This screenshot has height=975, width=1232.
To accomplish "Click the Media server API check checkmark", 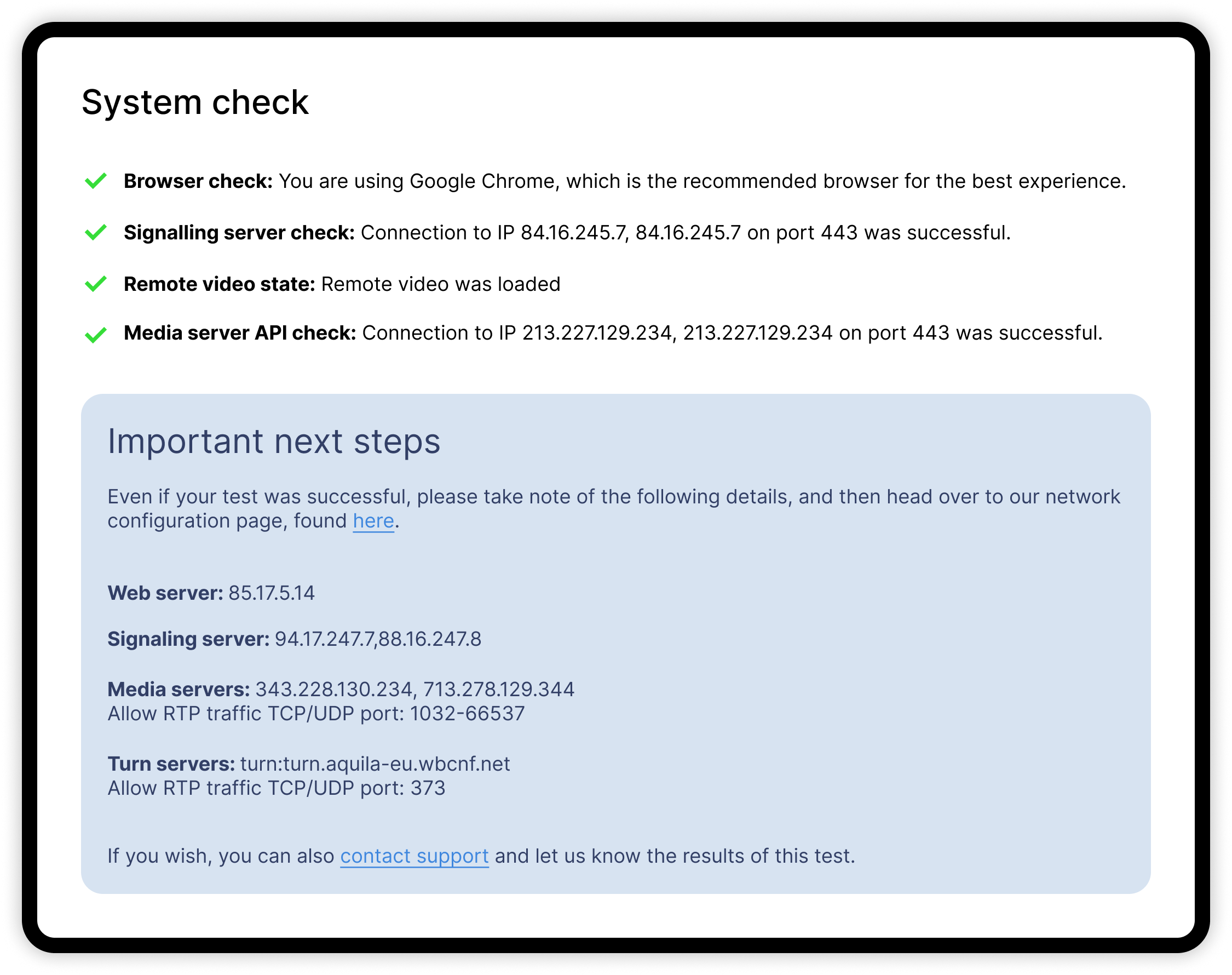I will coord(95,335).
